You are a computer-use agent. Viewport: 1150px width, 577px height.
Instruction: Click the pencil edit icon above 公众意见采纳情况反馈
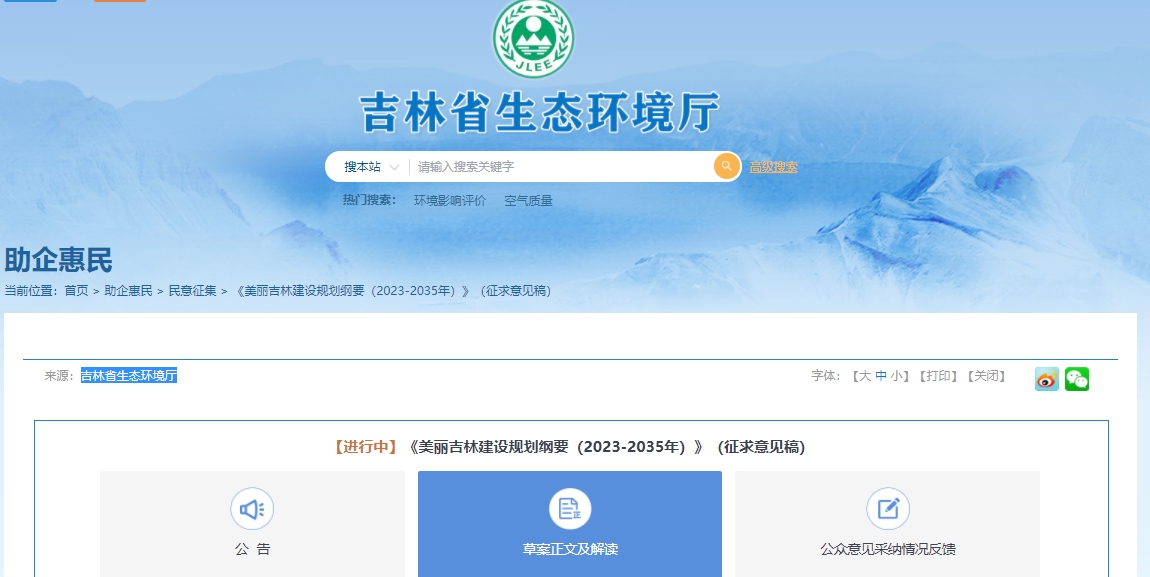point(887,509)
